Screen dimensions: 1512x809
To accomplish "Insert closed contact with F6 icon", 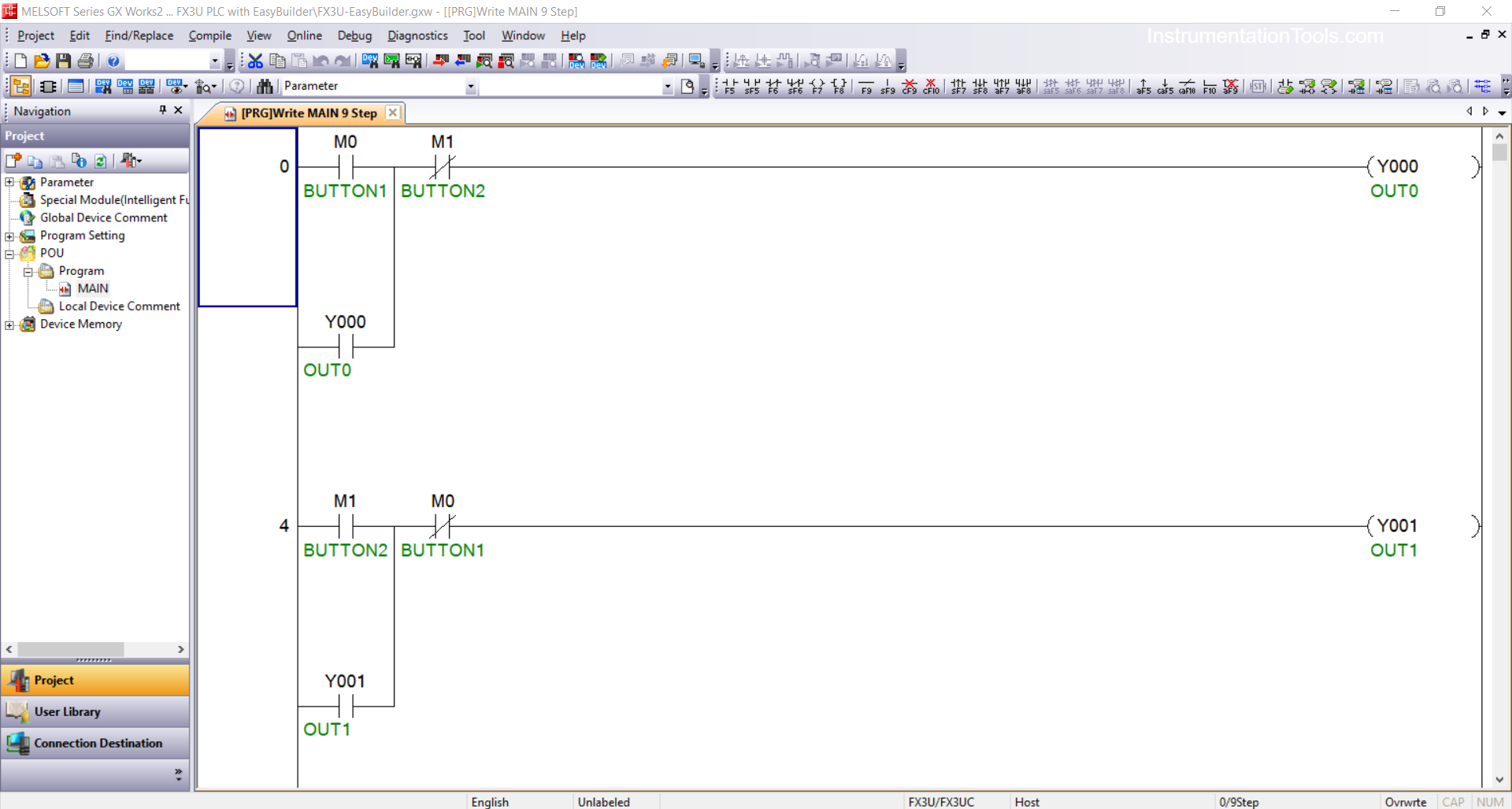I will (x=773, y=86).
